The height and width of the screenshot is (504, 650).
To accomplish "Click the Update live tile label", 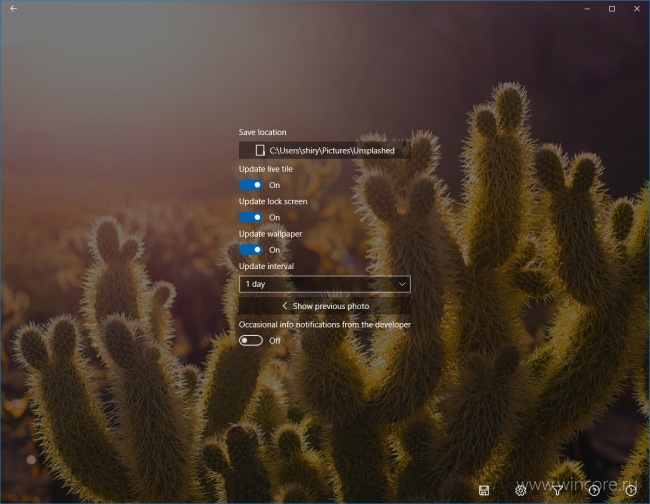I will (266, 169).
